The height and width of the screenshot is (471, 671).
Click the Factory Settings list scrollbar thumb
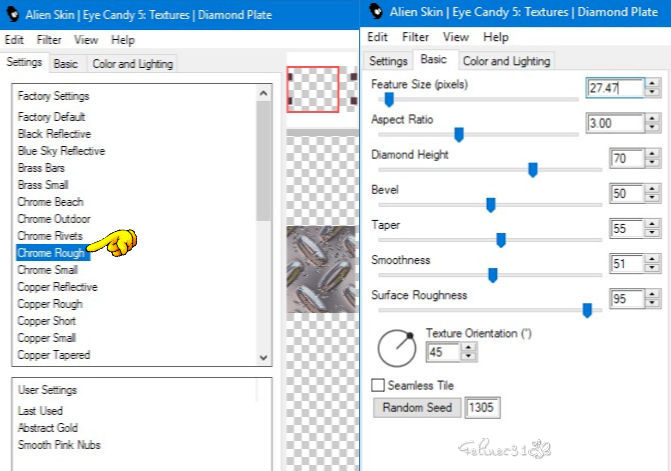point(264,161)
